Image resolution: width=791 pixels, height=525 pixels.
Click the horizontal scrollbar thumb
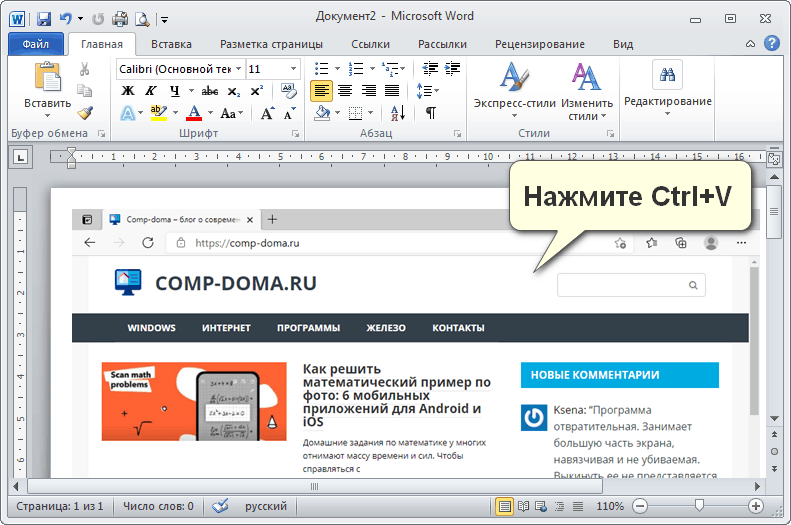point(315,487)
